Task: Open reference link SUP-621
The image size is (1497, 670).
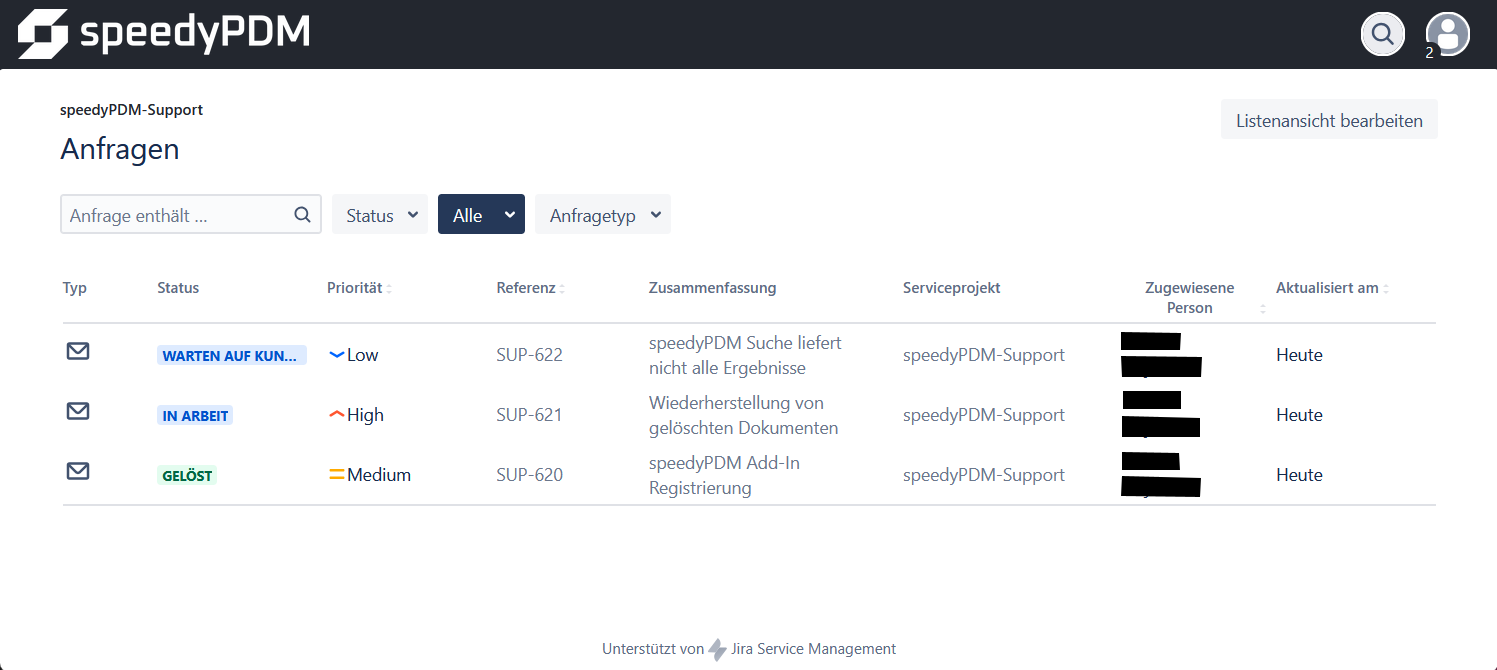Action: point(529,415)
